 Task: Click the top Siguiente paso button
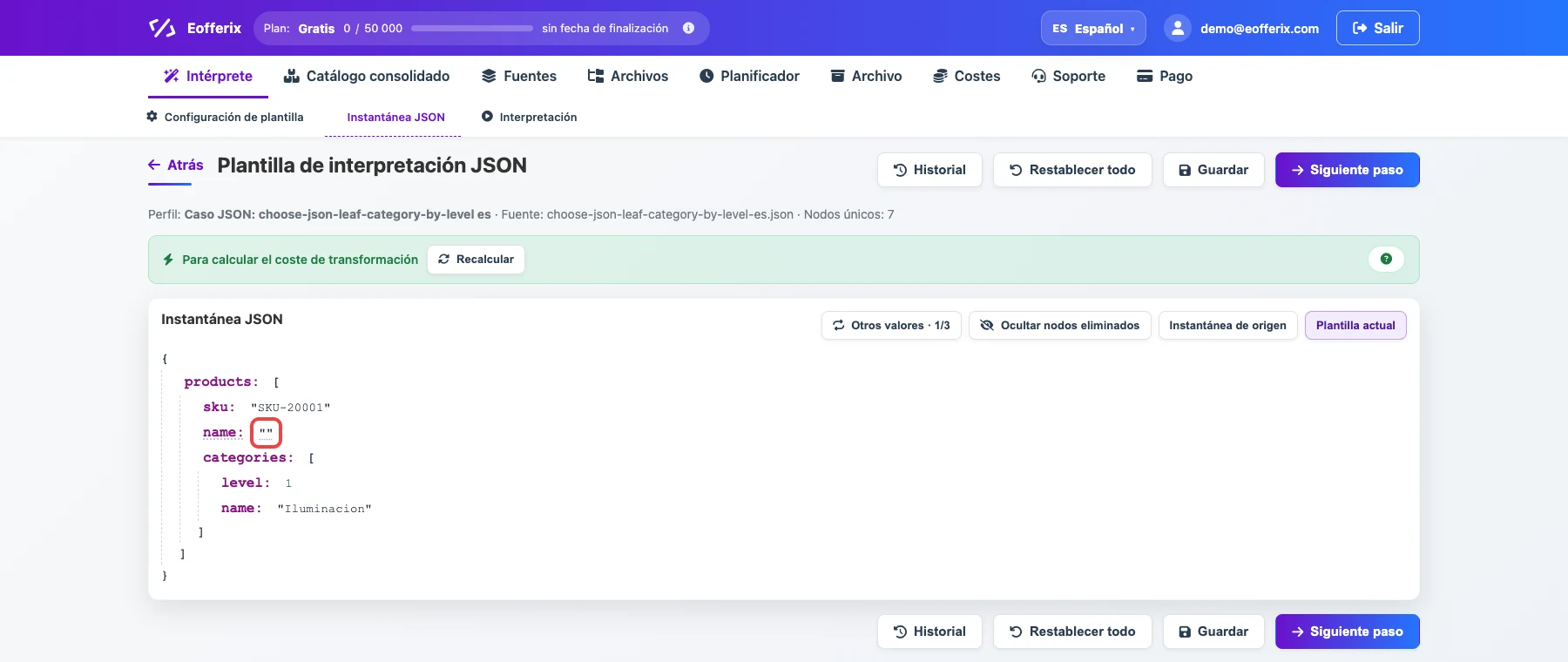tap(1348, 170)
